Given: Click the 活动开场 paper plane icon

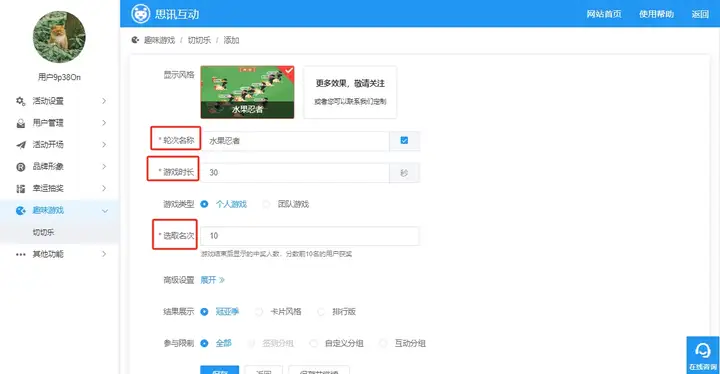Looking at the screenshot, I should pos(21,145).
